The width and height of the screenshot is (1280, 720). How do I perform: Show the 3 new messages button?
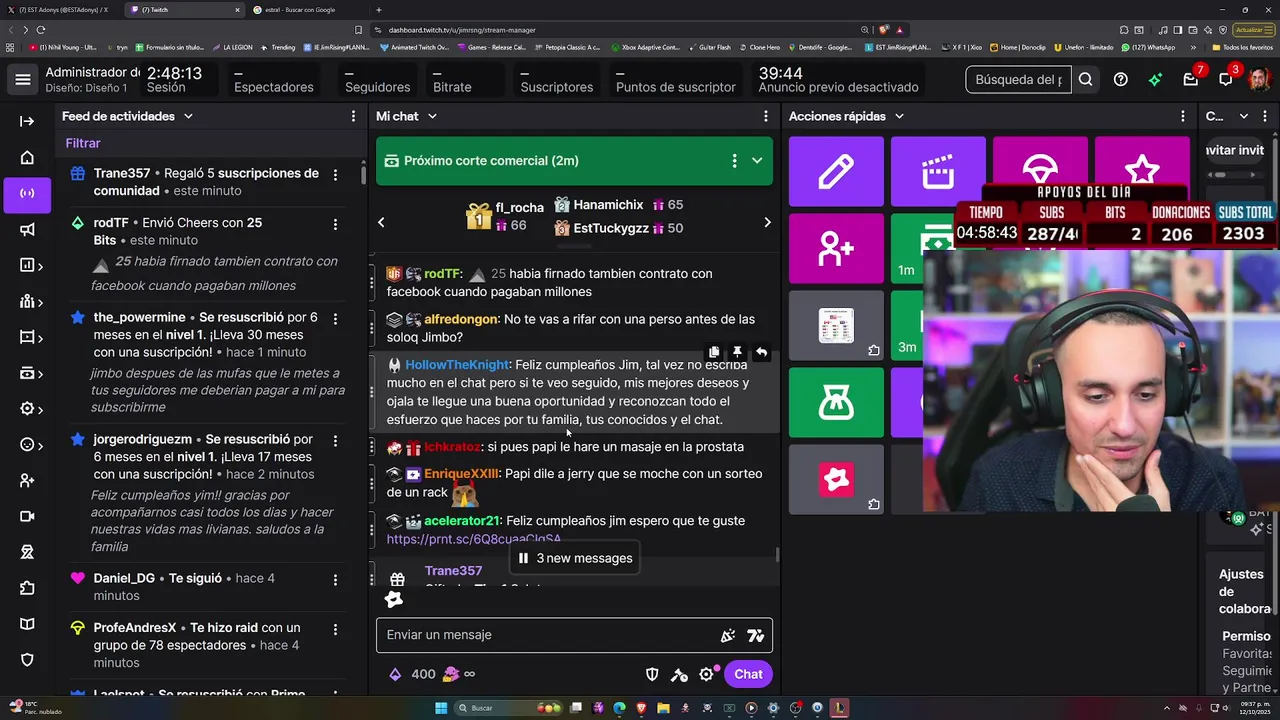[x=574, y=558]
